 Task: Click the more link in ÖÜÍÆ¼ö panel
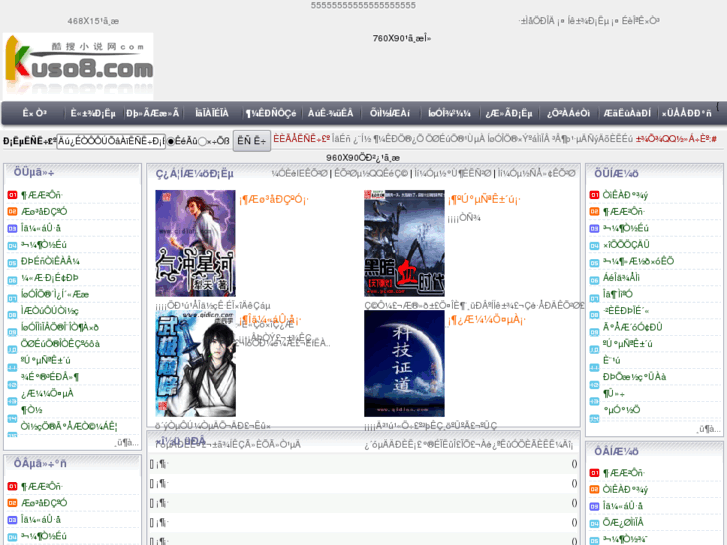[709, 429]
